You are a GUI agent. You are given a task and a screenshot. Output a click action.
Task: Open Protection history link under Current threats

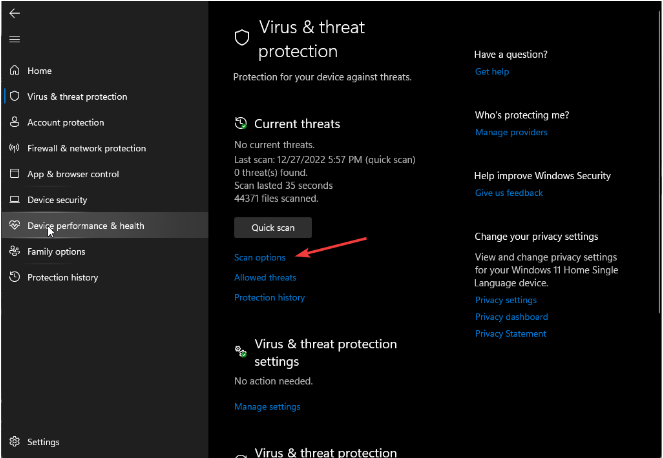[x=270, y=298]
